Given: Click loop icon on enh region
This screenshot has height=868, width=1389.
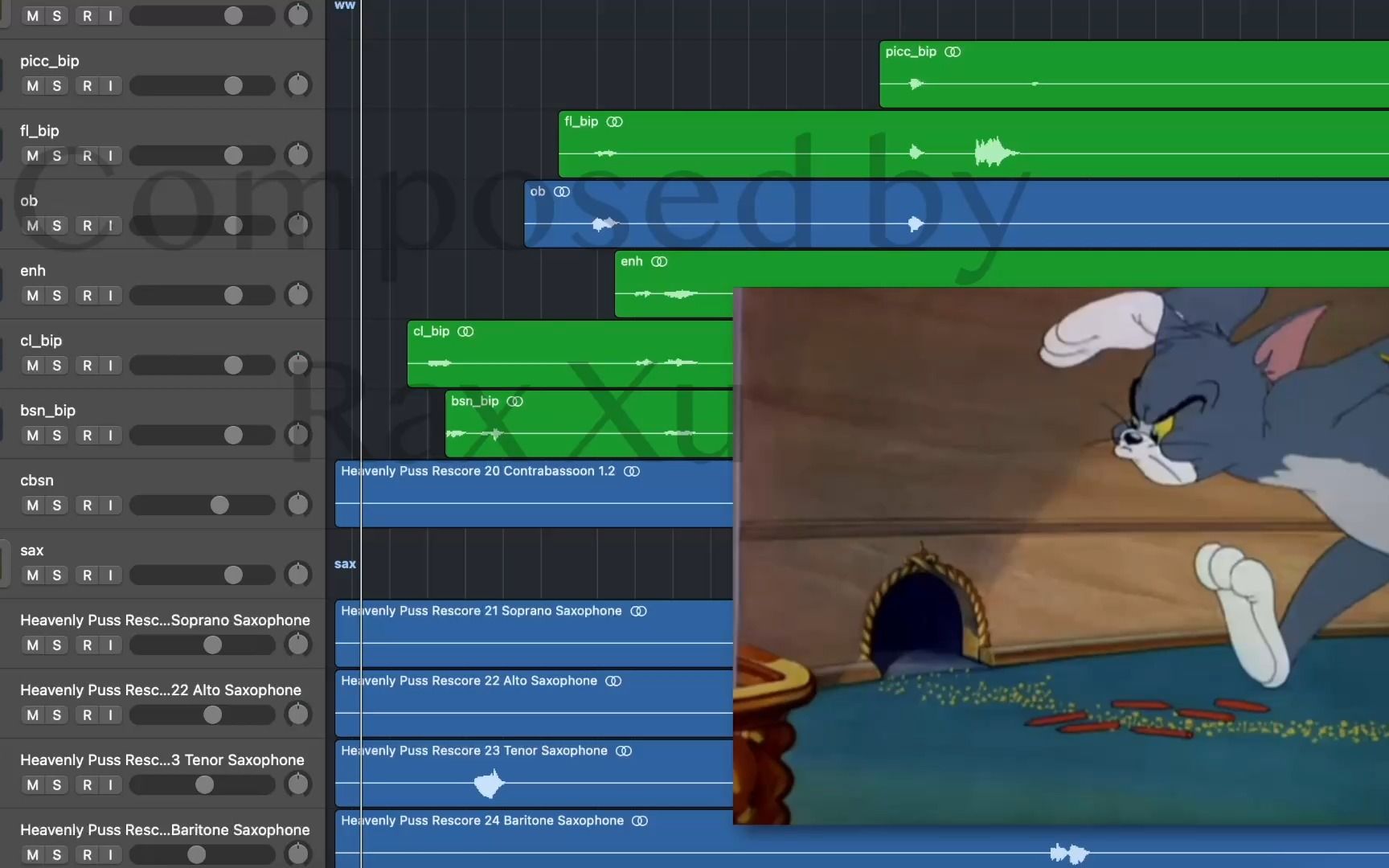Looking at the screenshot, I should (x=659, y=261).
